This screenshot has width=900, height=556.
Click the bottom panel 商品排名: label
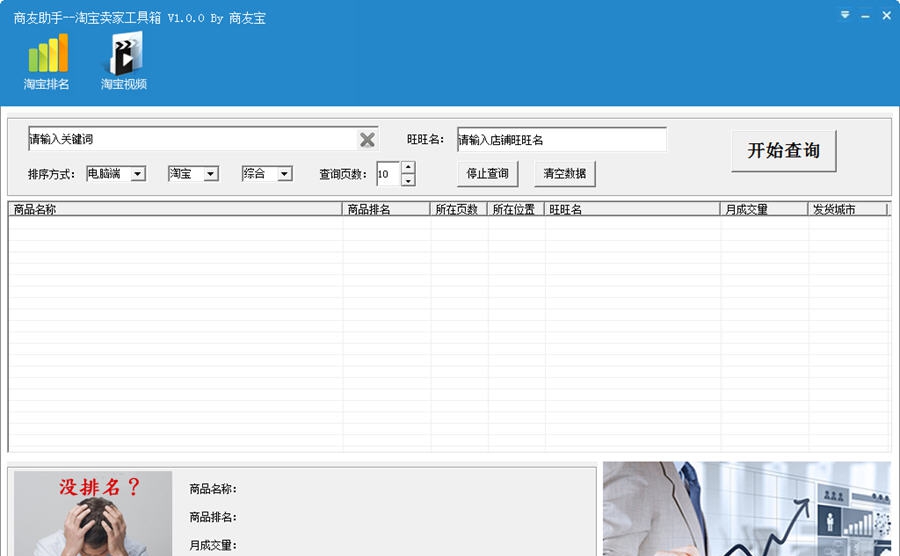pyautogui.click(x=213, y=517)
